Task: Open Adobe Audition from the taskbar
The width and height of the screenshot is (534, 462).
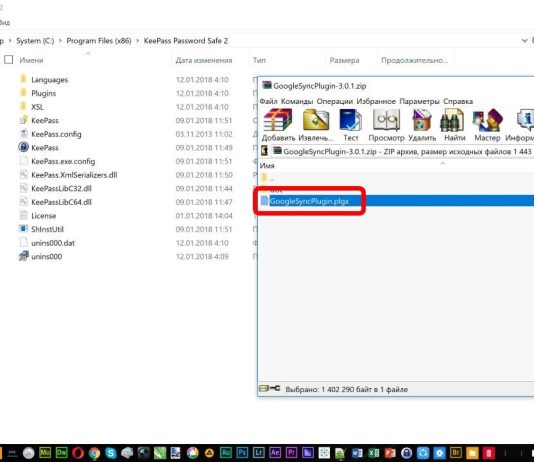Action: coord(226,453)
